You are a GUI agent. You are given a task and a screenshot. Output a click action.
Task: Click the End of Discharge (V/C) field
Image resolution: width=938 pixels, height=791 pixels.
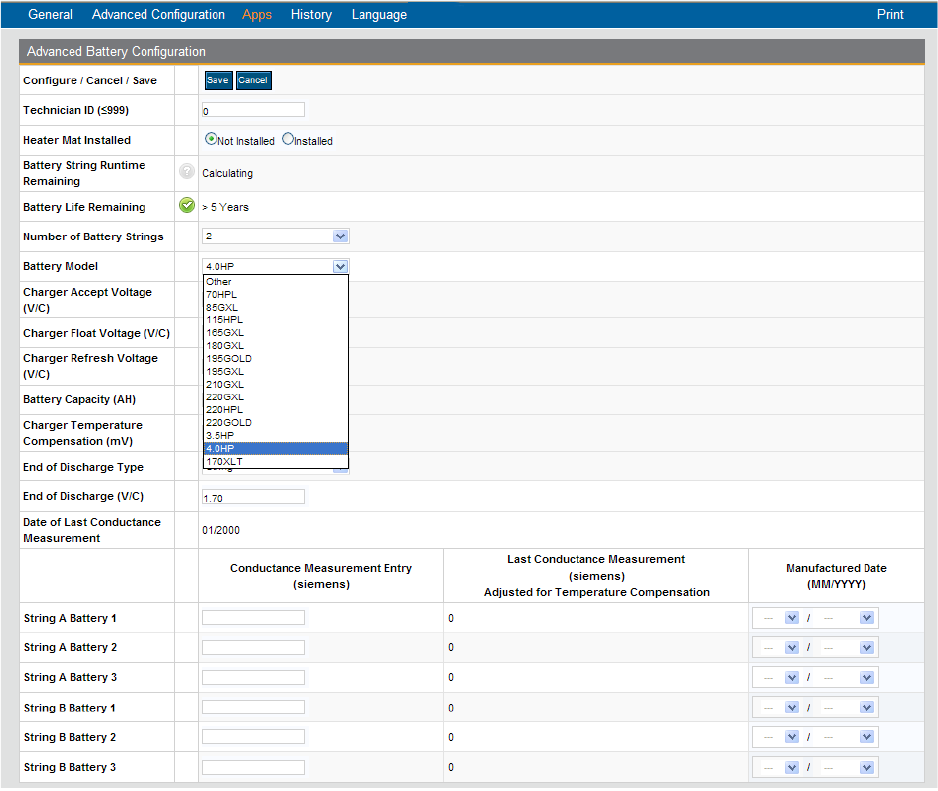(254, 497)
